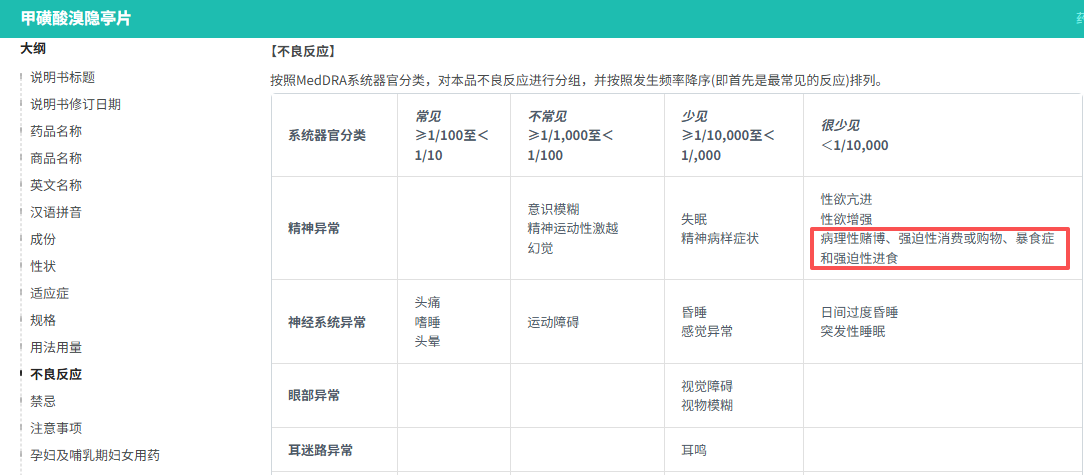Click the 大纲 outline heading
This screenshot has width=1084, height=475.
pos(33,48)
